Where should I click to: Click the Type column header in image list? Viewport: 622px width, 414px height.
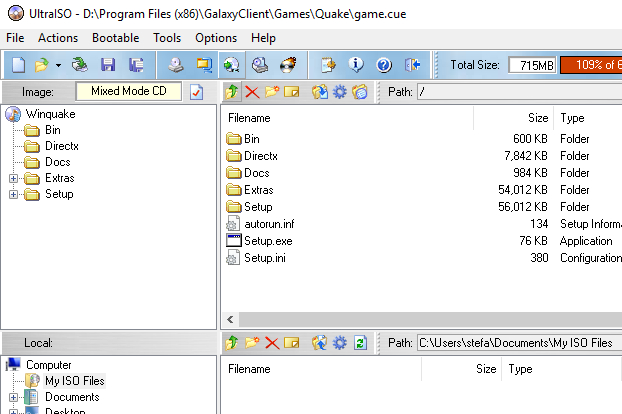point(588,118)
